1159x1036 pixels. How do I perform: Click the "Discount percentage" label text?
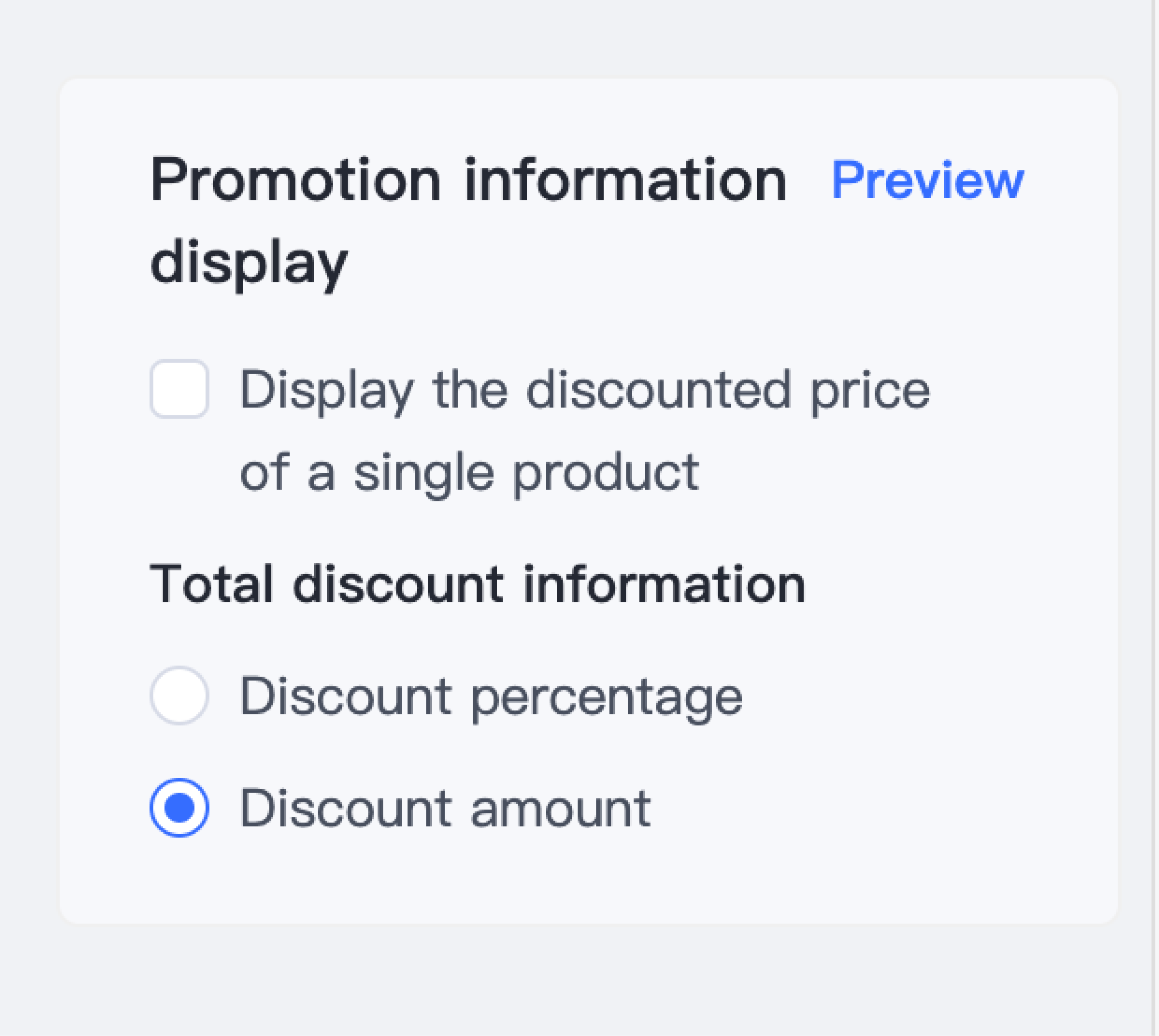pos(491,696)
